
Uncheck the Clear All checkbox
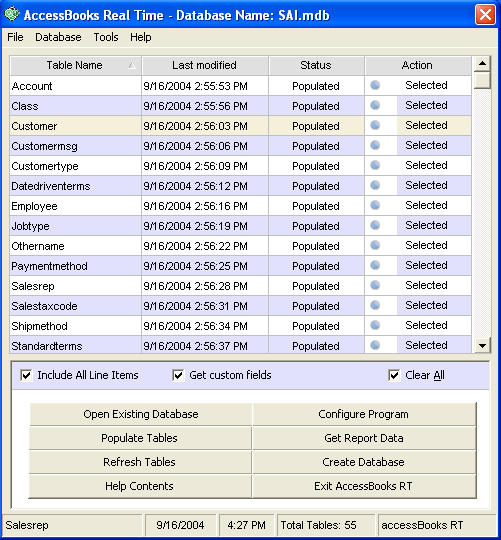pos(394,375)
